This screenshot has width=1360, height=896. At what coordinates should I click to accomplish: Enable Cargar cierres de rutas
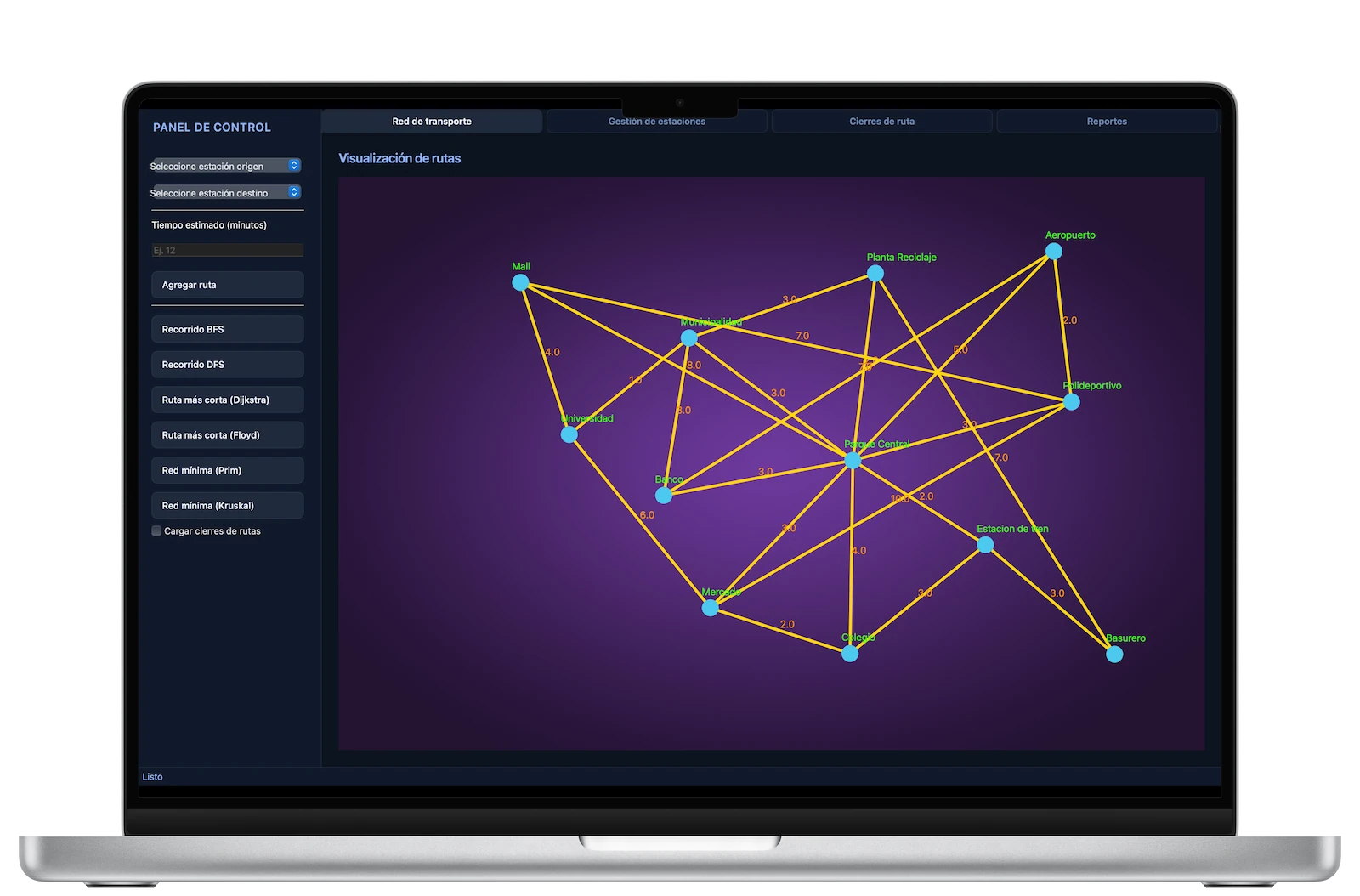pyautogui.click(x=156, y=530)
